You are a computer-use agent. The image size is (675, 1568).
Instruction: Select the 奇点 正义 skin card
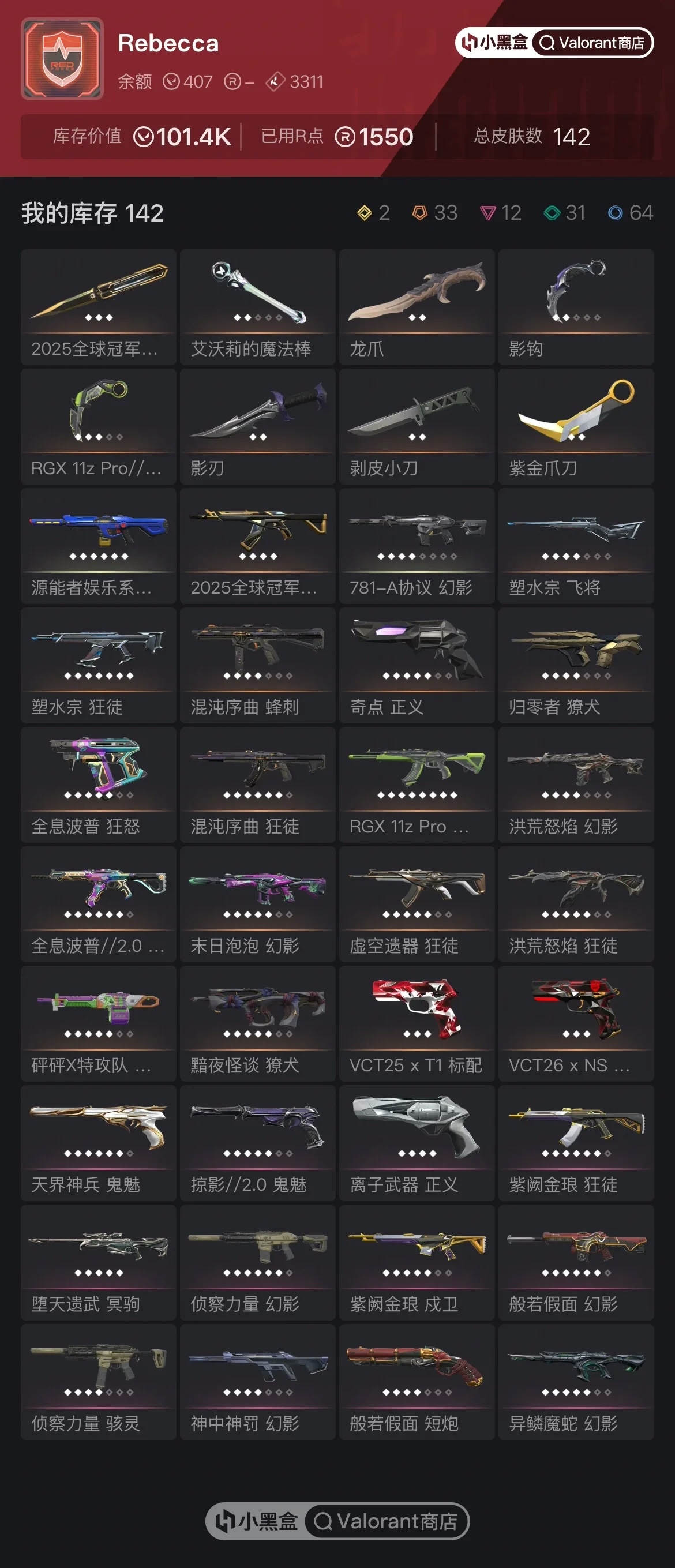[417, 665]
